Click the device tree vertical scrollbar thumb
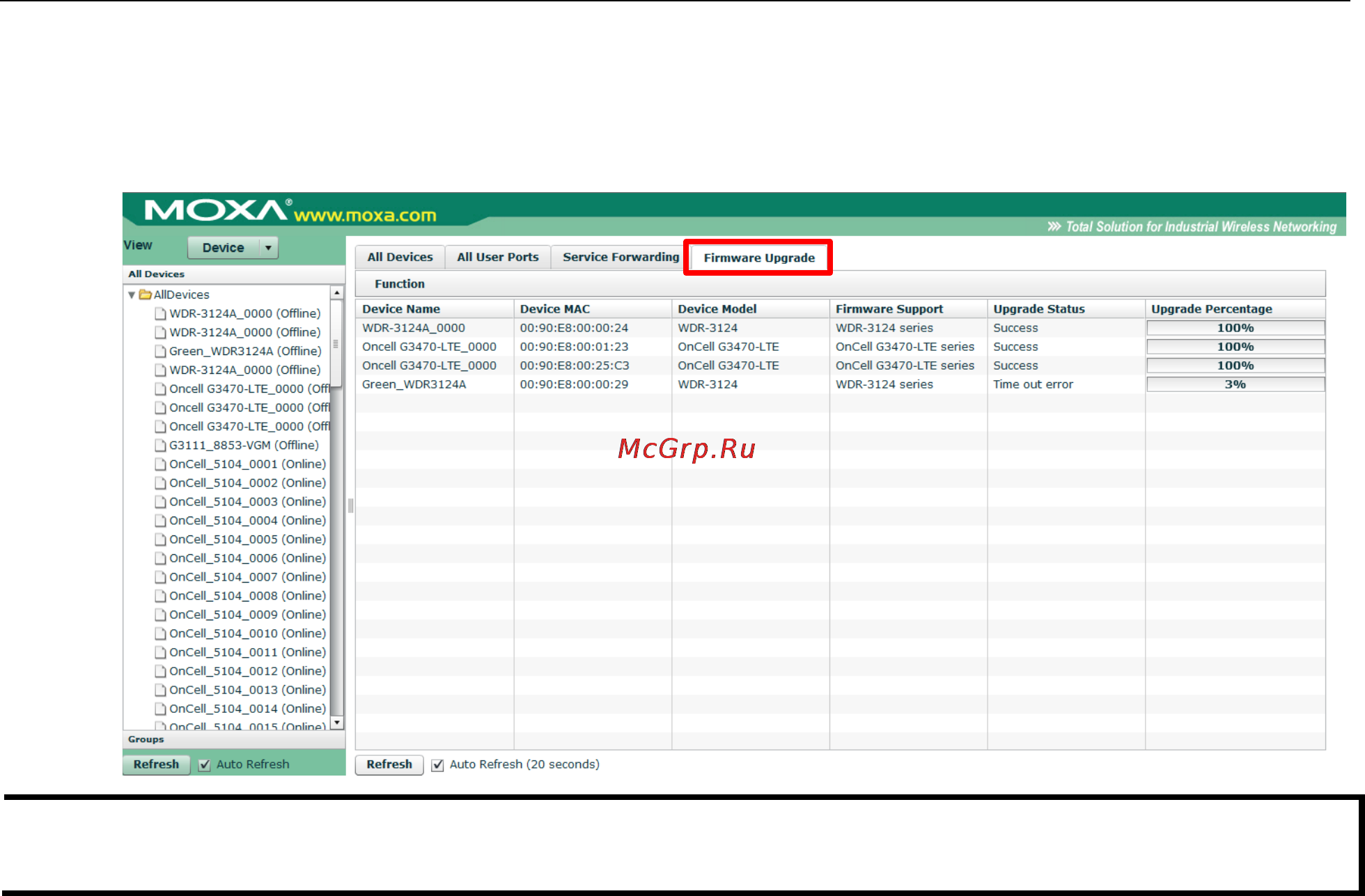The image size is (1365, 896). point(336,343)
